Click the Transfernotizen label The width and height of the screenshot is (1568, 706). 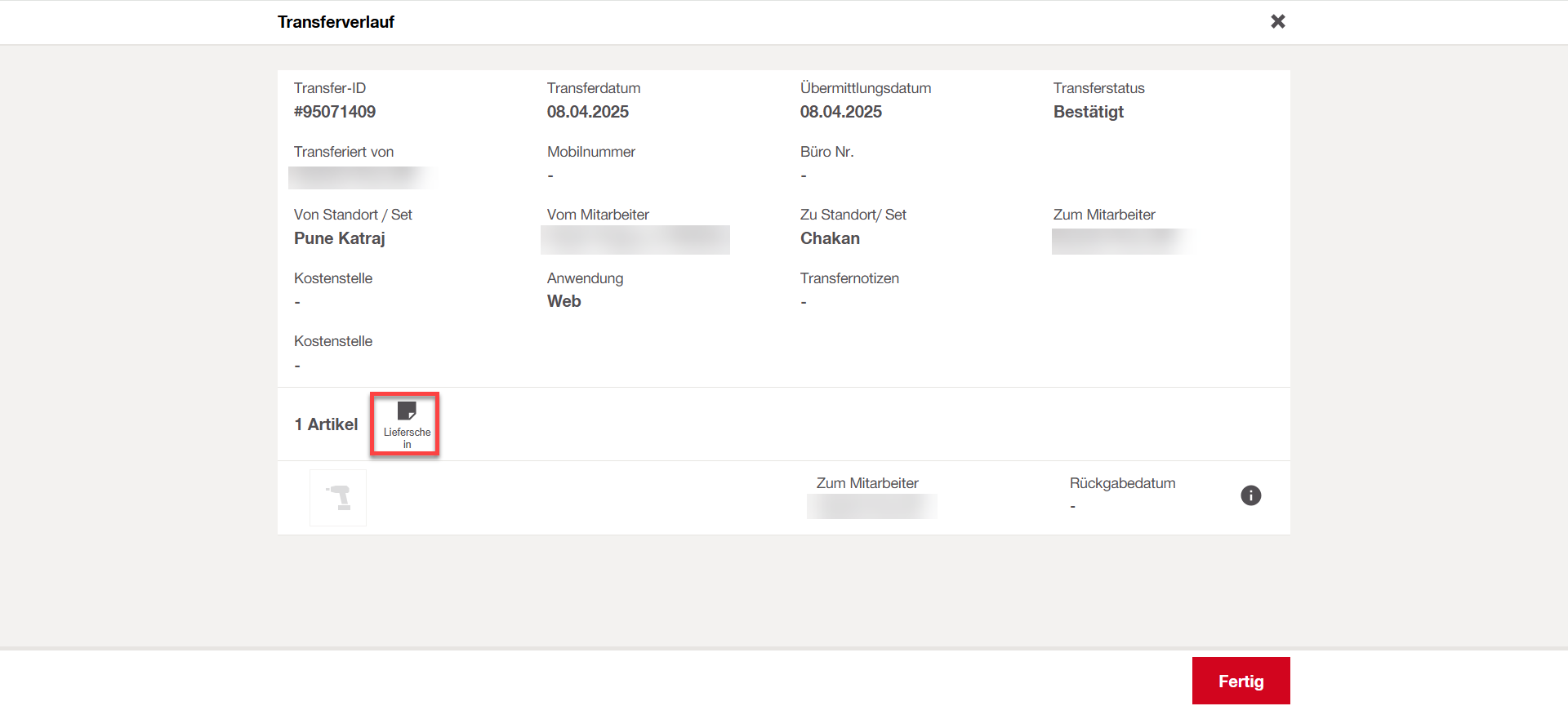coord(849,278)
